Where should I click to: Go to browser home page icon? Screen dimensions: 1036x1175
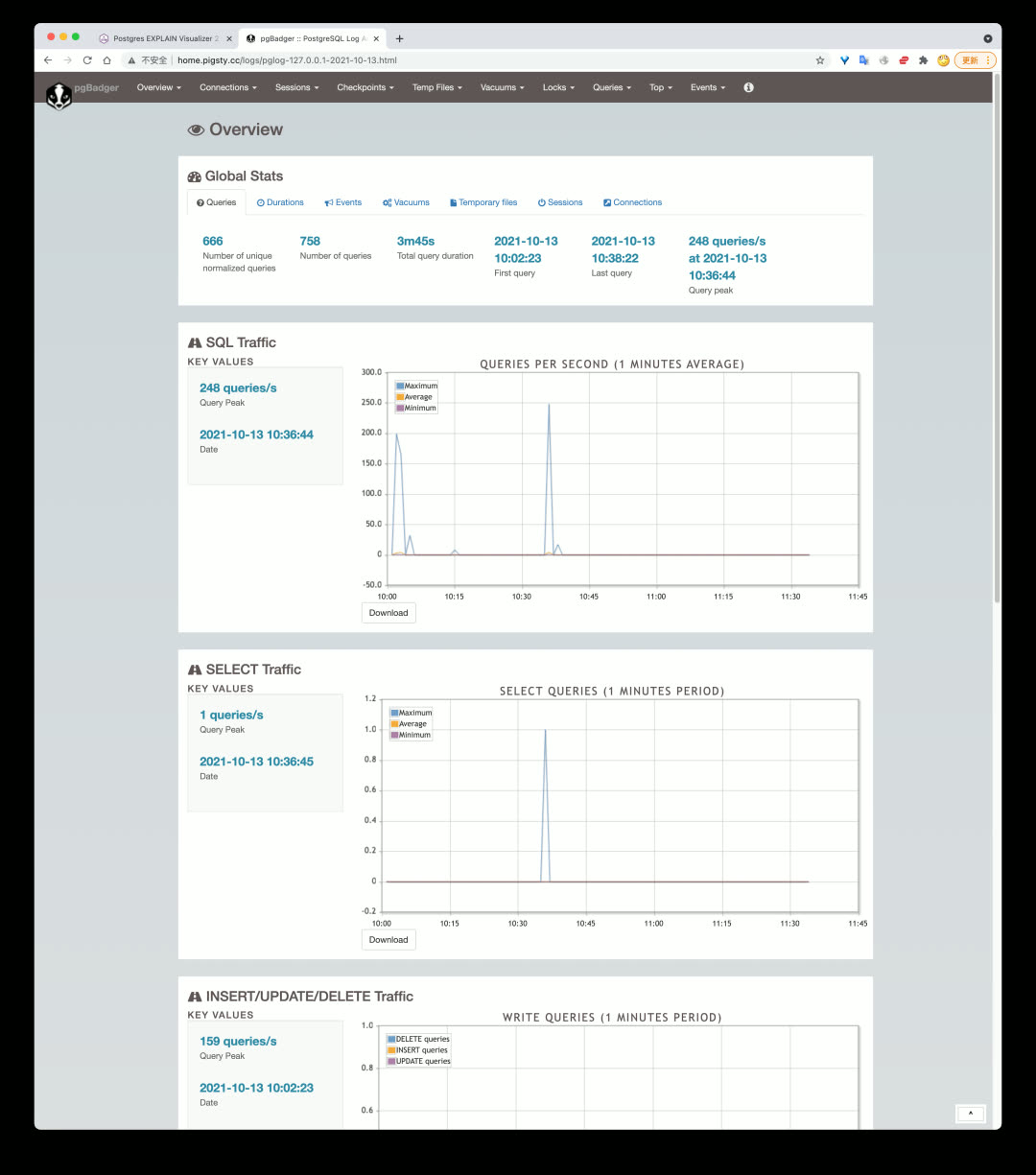coord(106,60)
